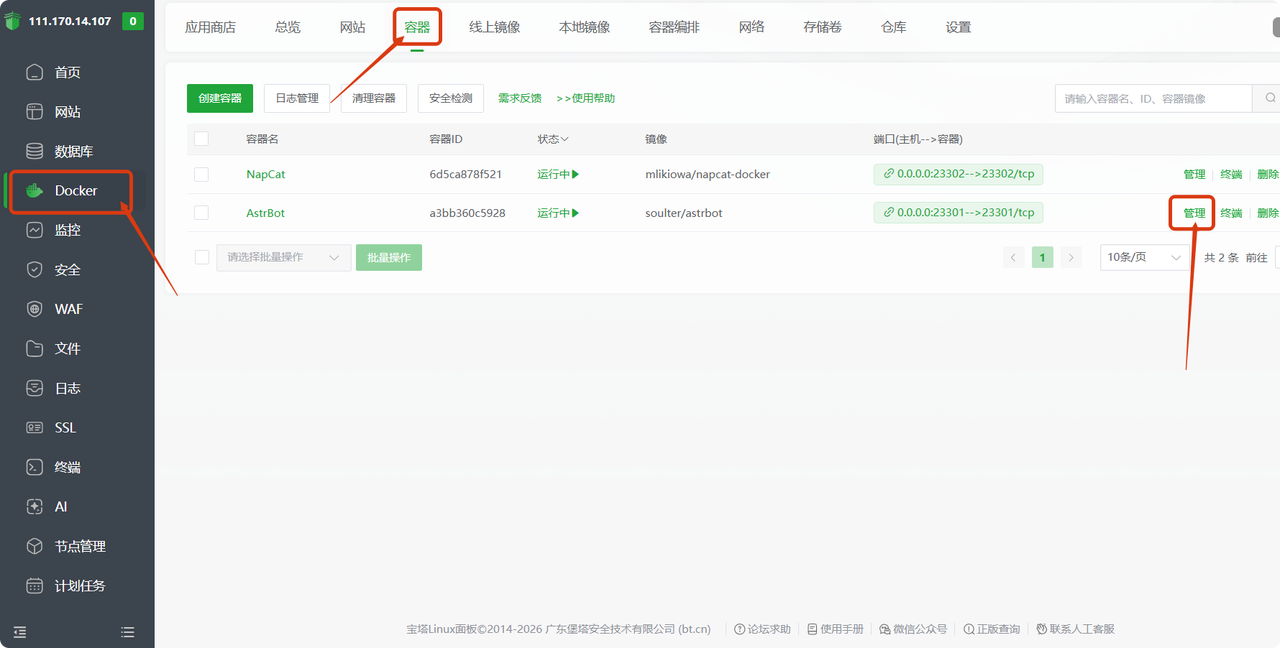Click the 监控 monitor icon

pyautogui.click(x=35, y=230)
